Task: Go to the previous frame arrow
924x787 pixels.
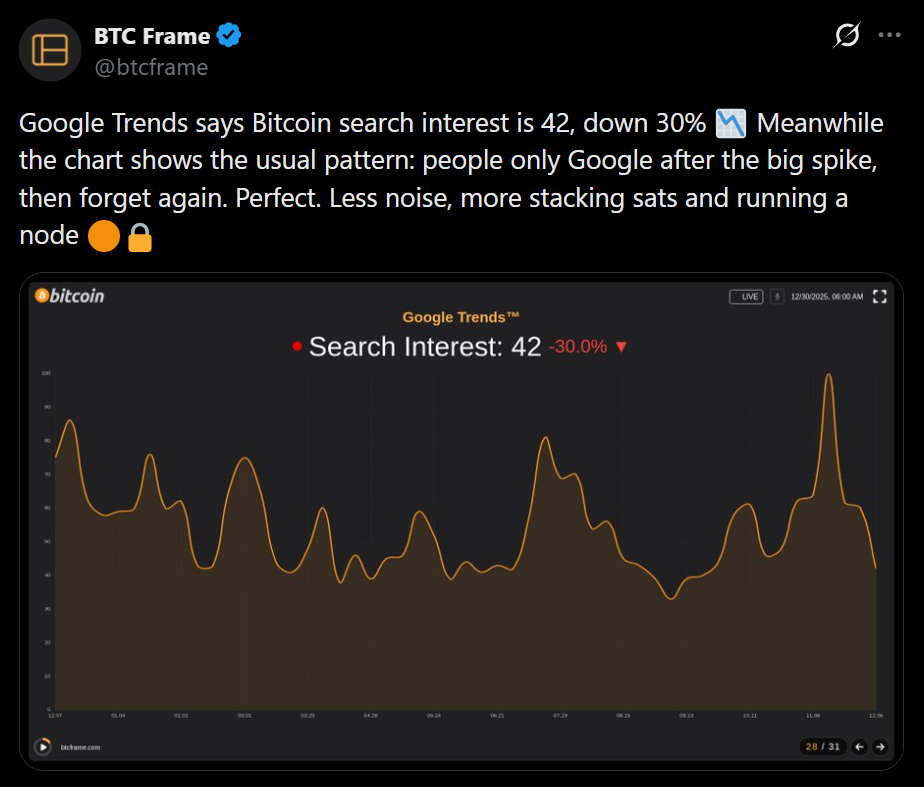Action: click(x=859, y=746)
